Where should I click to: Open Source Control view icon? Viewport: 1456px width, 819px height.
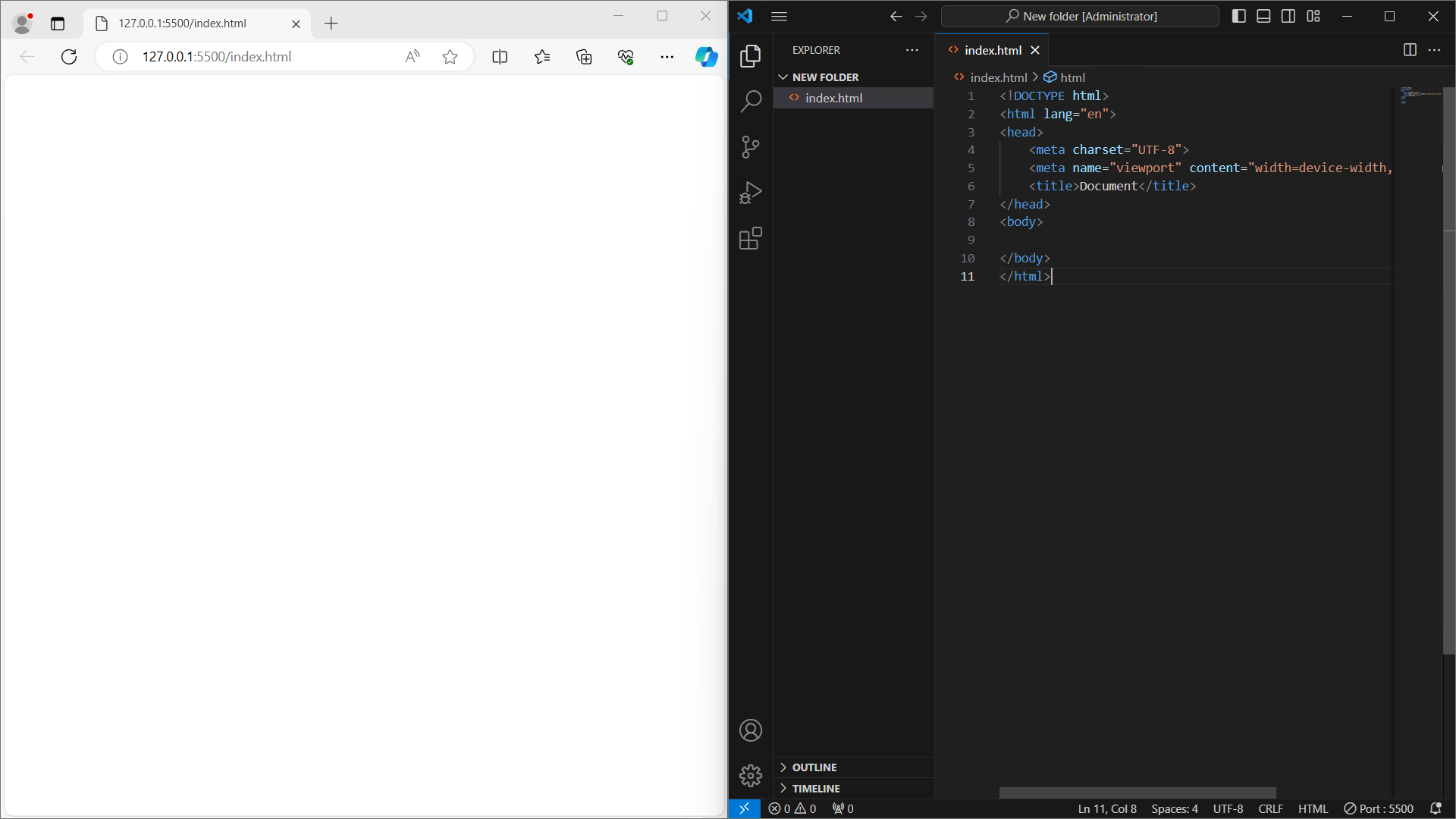[x=750, y=147]
